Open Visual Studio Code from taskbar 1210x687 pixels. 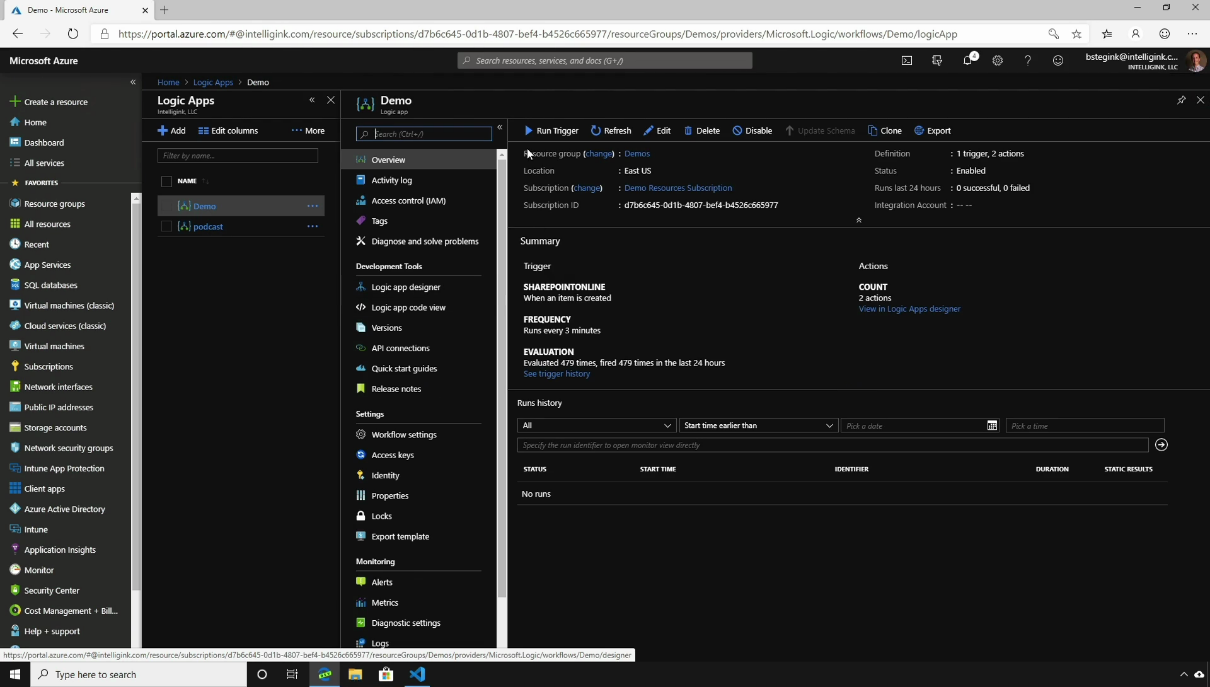pos(417,674)
